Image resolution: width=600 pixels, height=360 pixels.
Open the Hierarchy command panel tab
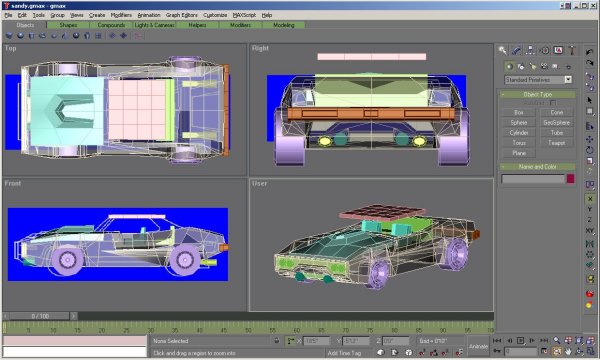[530, 50]
